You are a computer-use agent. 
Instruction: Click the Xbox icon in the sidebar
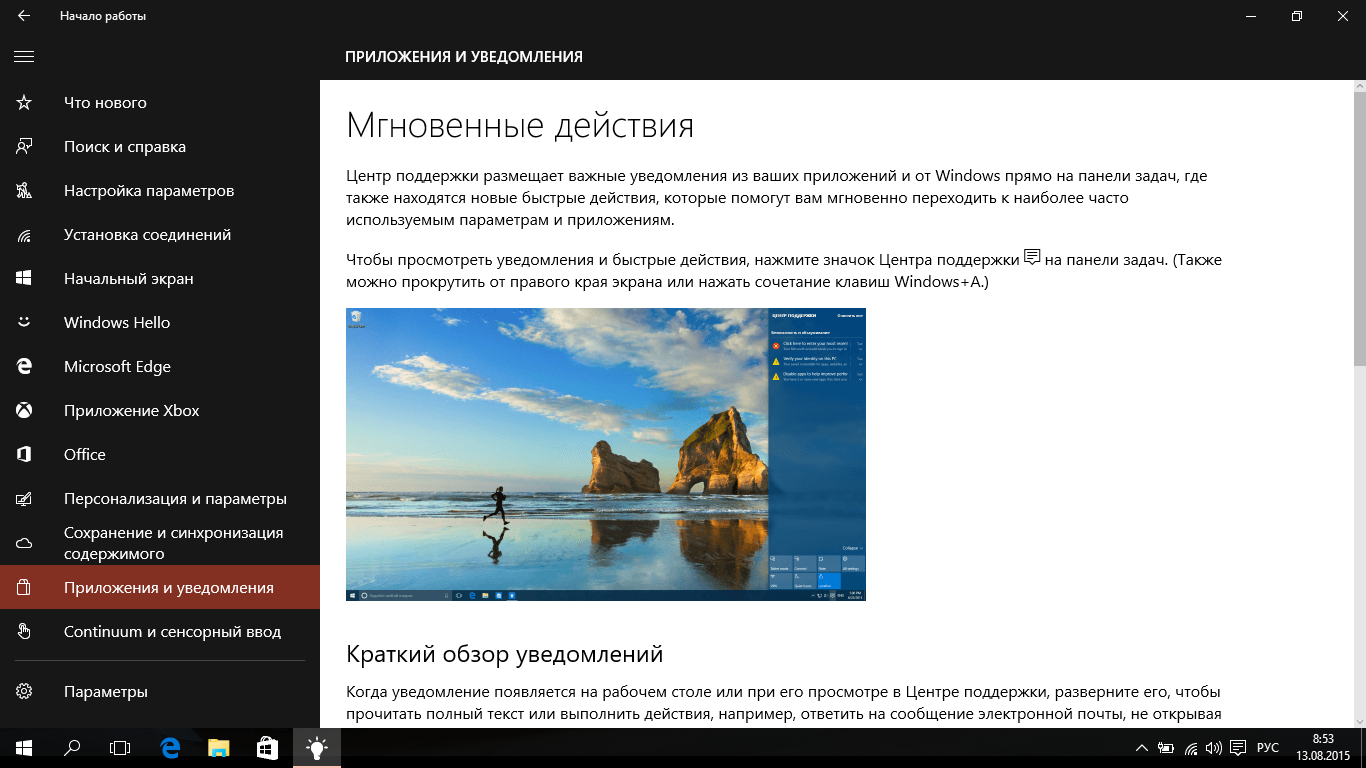tap(24, 411)
